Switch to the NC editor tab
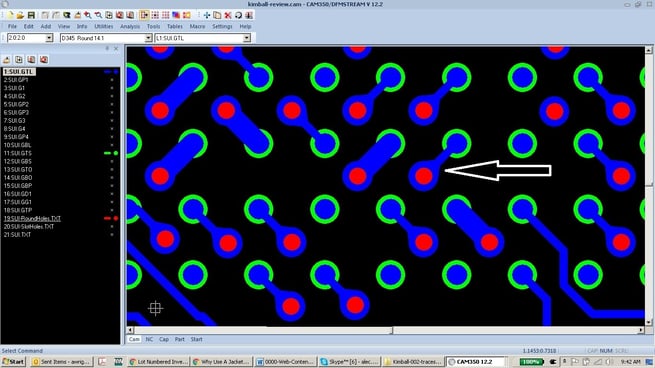The image size is (655, 368). coord(149,339)
